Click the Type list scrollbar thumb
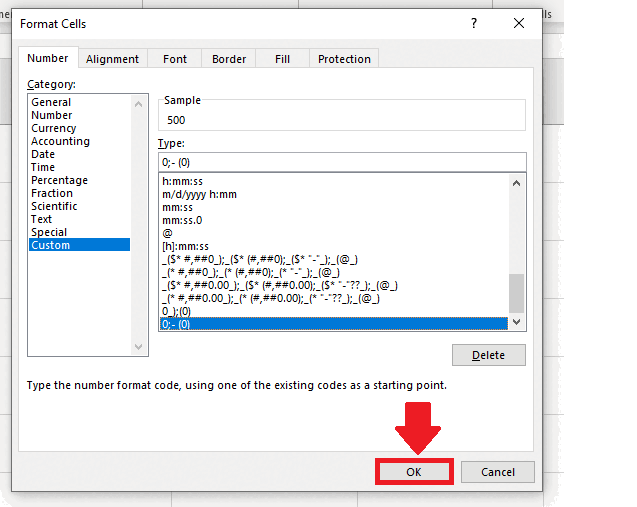The height and width of the screenshot is (507, 637). (x=516, y=293)
